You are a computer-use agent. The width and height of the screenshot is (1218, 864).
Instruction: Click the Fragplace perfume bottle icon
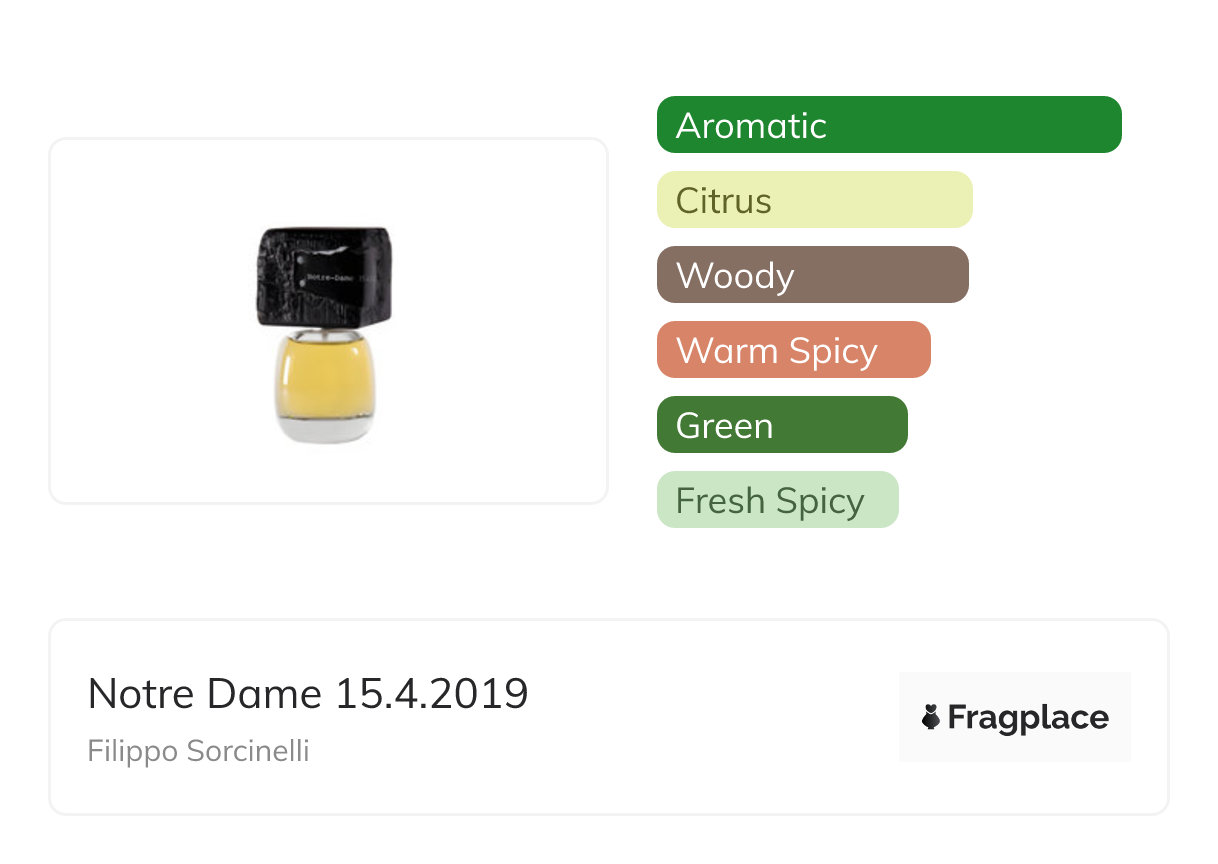pyautogui.click(x=931, y=718)
